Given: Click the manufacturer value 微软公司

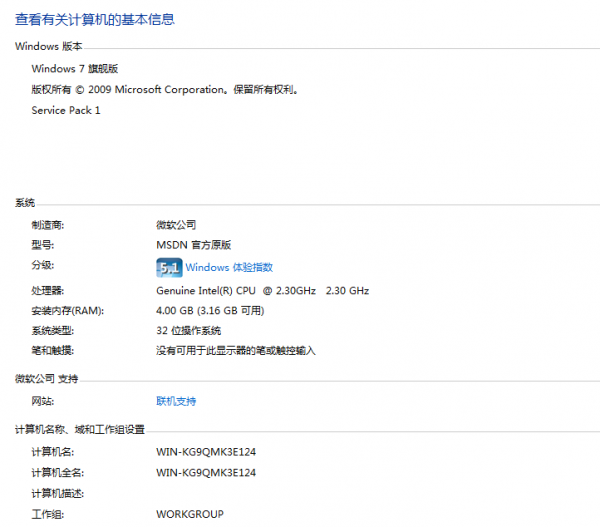Looking at the screenshot, I should coord(176,225).
